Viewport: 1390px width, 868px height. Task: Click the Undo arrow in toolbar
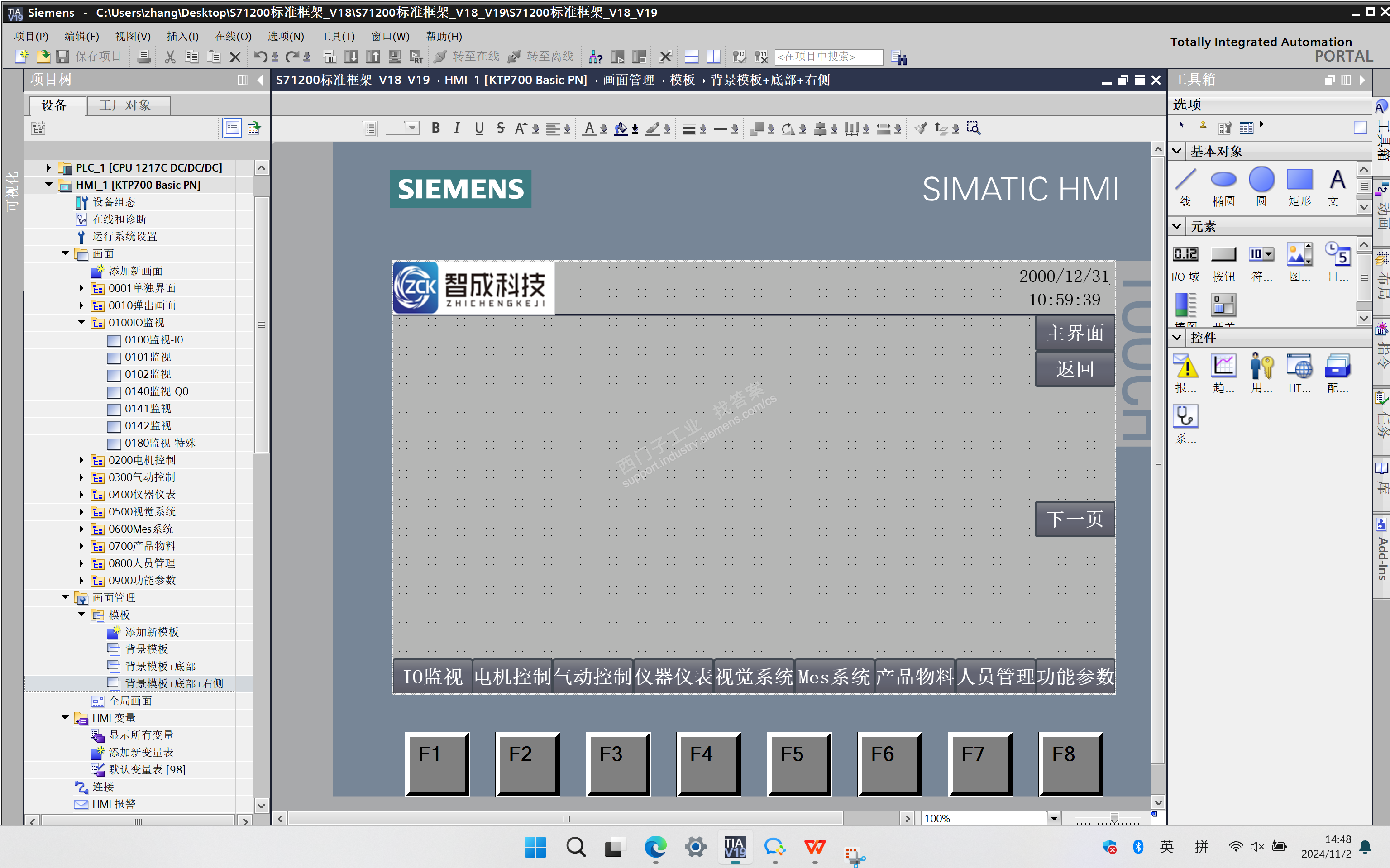point(260,57)
